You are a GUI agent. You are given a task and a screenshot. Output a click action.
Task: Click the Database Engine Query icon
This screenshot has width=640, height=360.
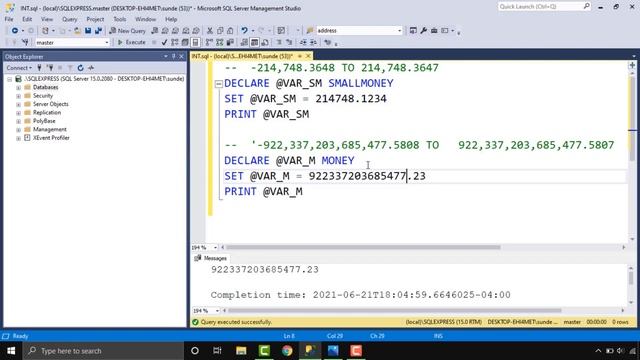point(155,31)
